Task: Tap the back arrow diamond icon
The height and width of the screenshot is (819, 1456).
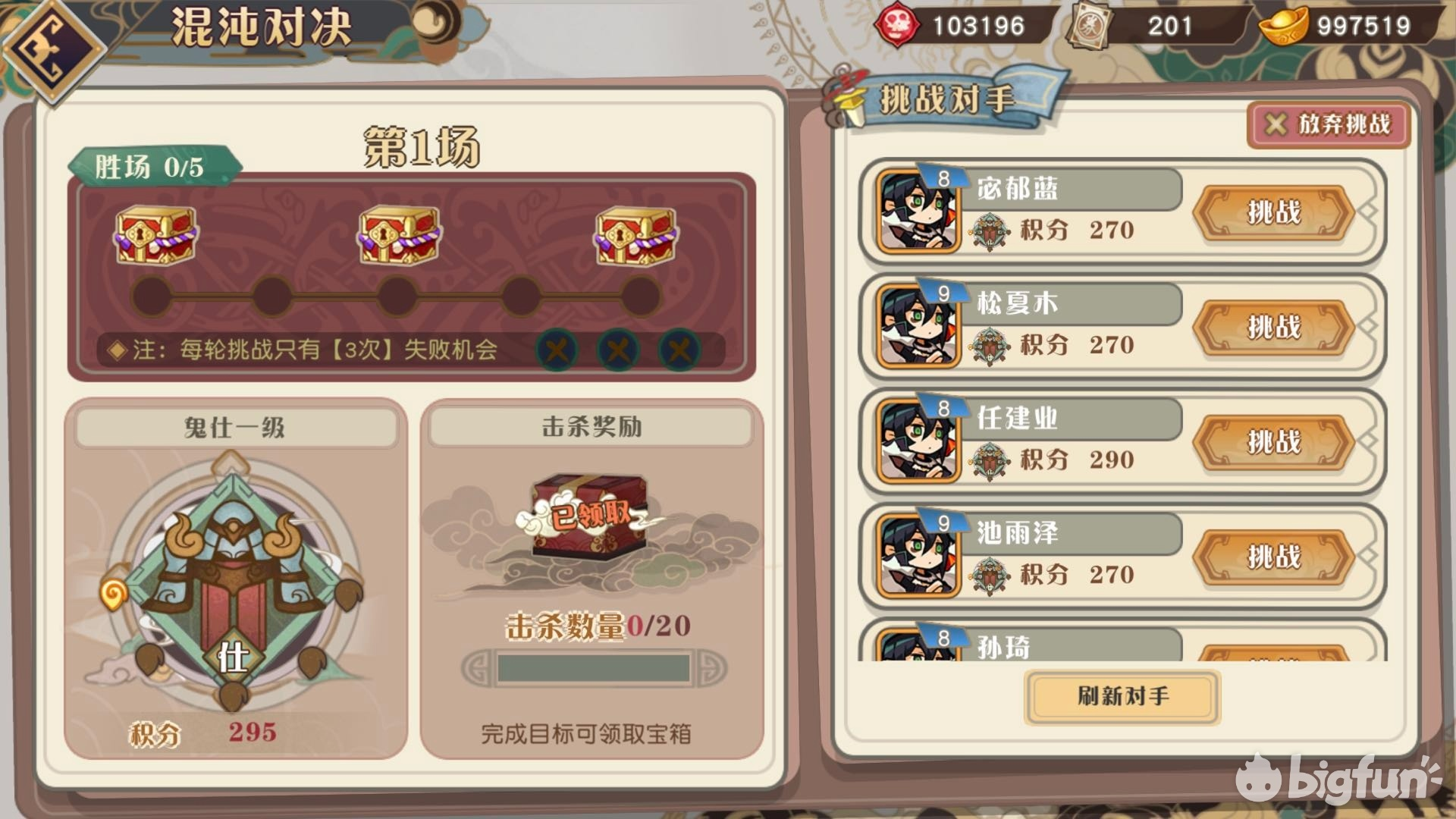Action: tap(52, 49)
